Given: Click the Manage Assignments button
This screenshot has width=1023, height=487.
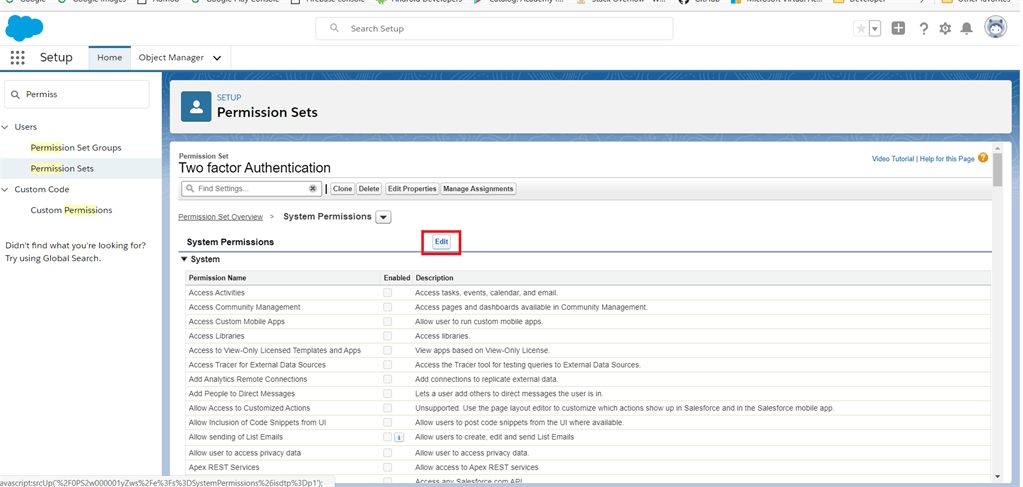Looking at the screenshot, I should (478, 189).
